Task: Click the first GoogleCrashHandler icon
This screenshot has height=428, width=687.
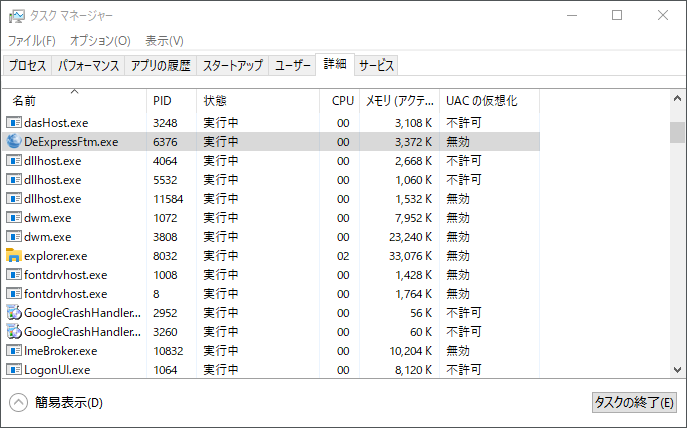Action: tap(14, 313)
